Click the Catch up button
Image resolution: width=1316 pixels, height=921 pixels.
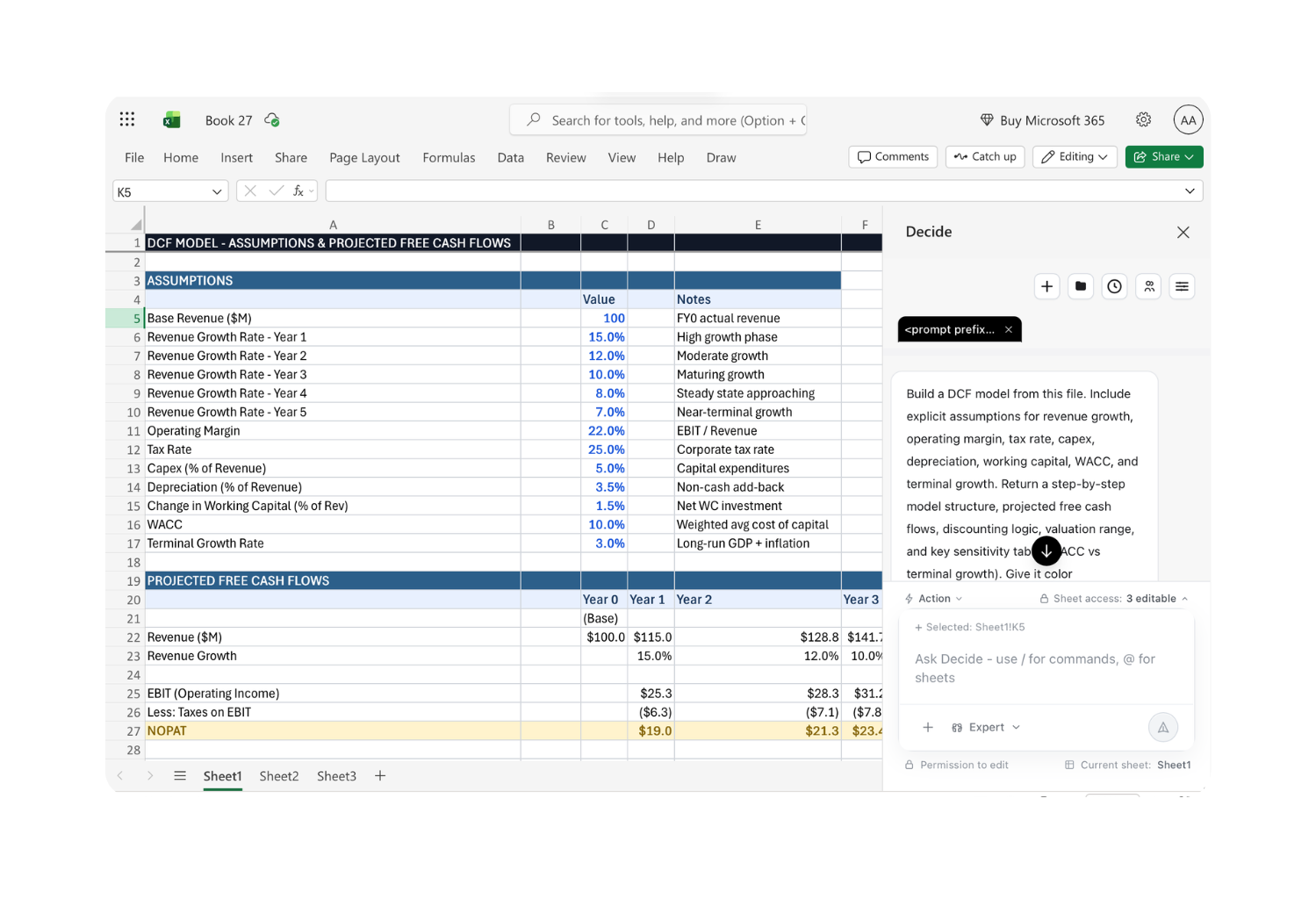(x=985, y=156)
